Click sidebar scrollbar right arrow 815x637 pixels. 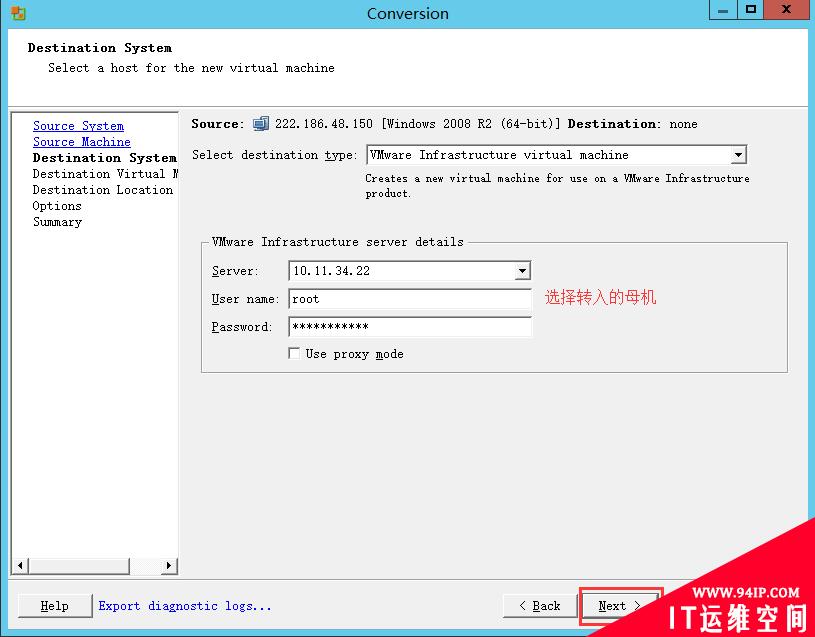point(168,565)
